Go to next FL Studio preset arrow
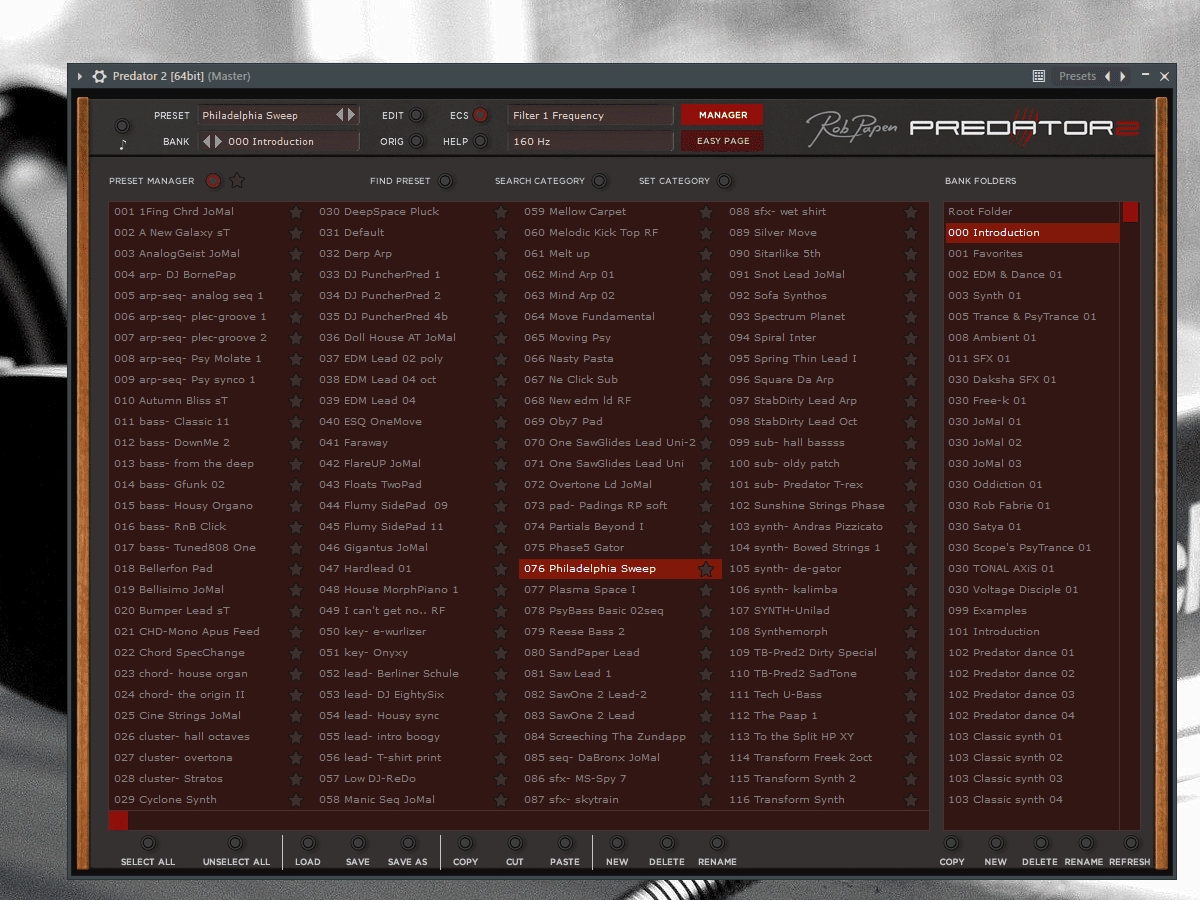 [x=1123, y=76]
